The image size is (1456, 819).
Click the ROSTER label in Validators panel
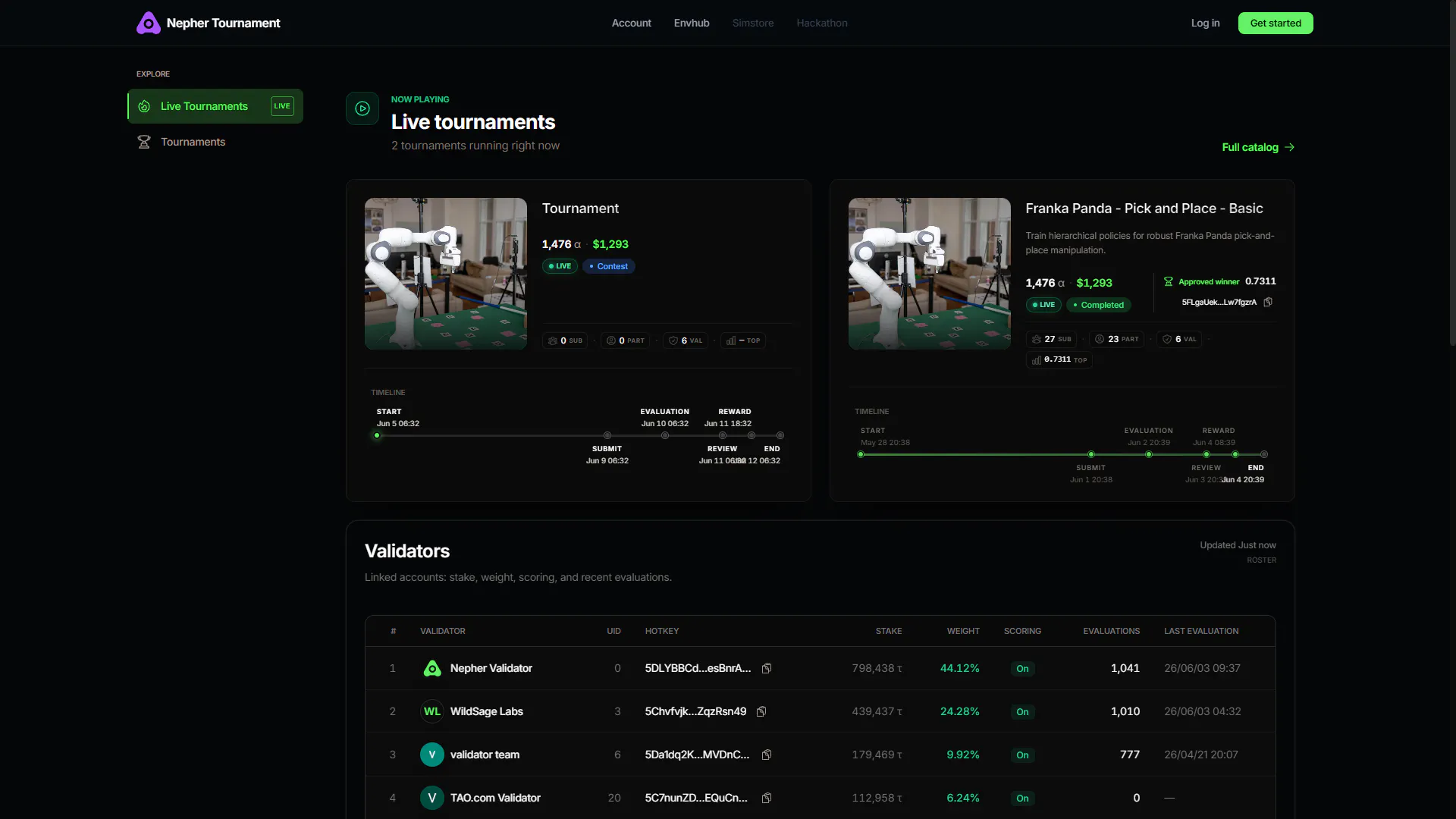pos(1261,560)
